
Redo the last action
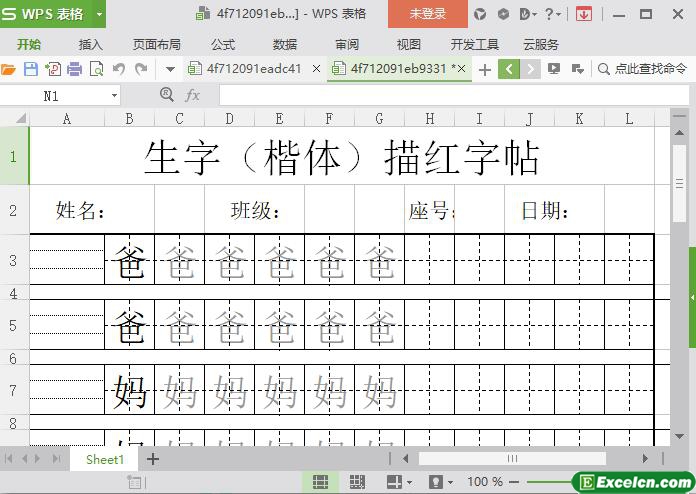[x=141, y=69]
